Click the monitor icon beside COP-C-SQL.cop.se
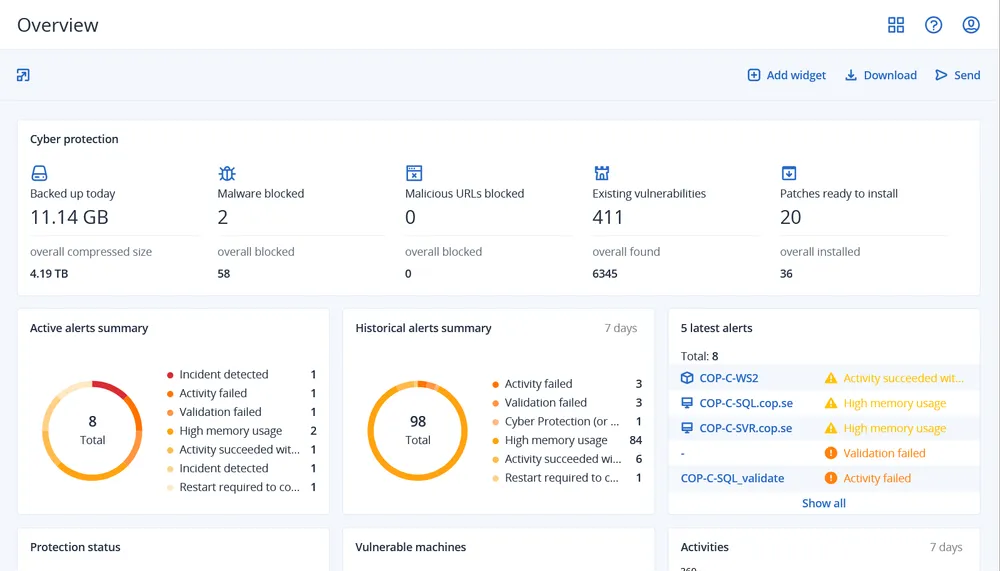Image resolution: width=1000 pixels, height=572 pixels. [x=687, y=403]
